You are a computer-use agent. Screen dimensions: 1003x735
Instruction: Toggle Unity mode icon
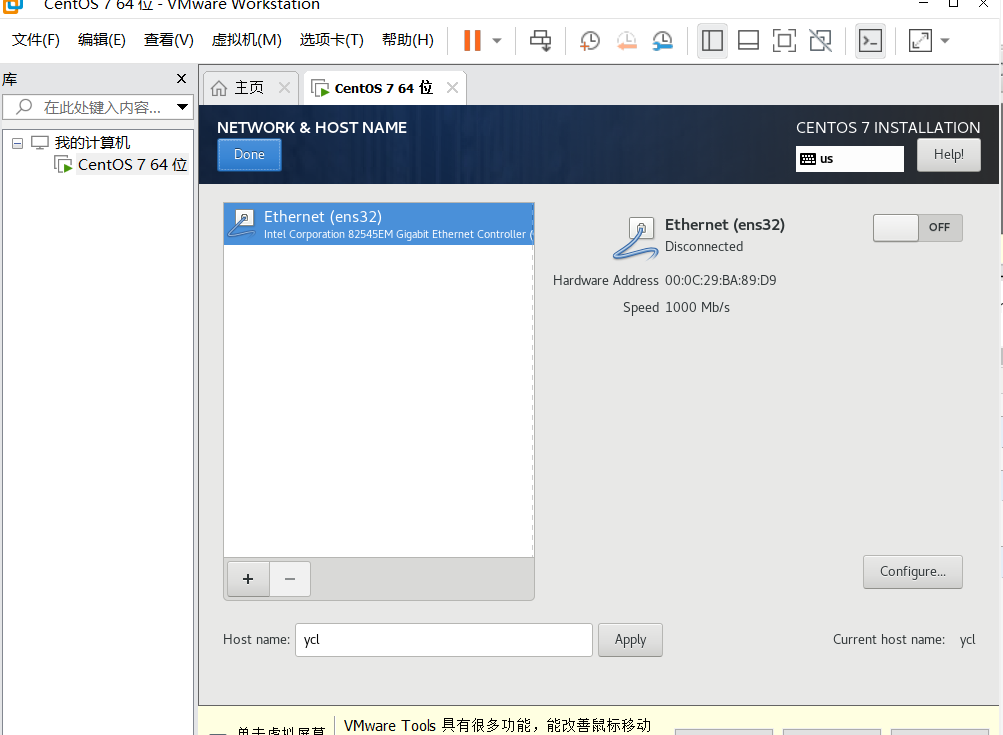(821, 41)
